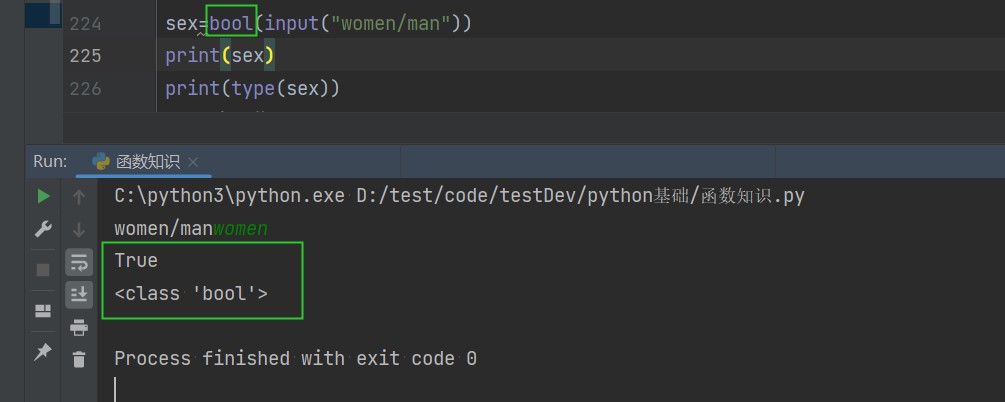Click the print(type(sex)) code line

click(x=253, y=89)
